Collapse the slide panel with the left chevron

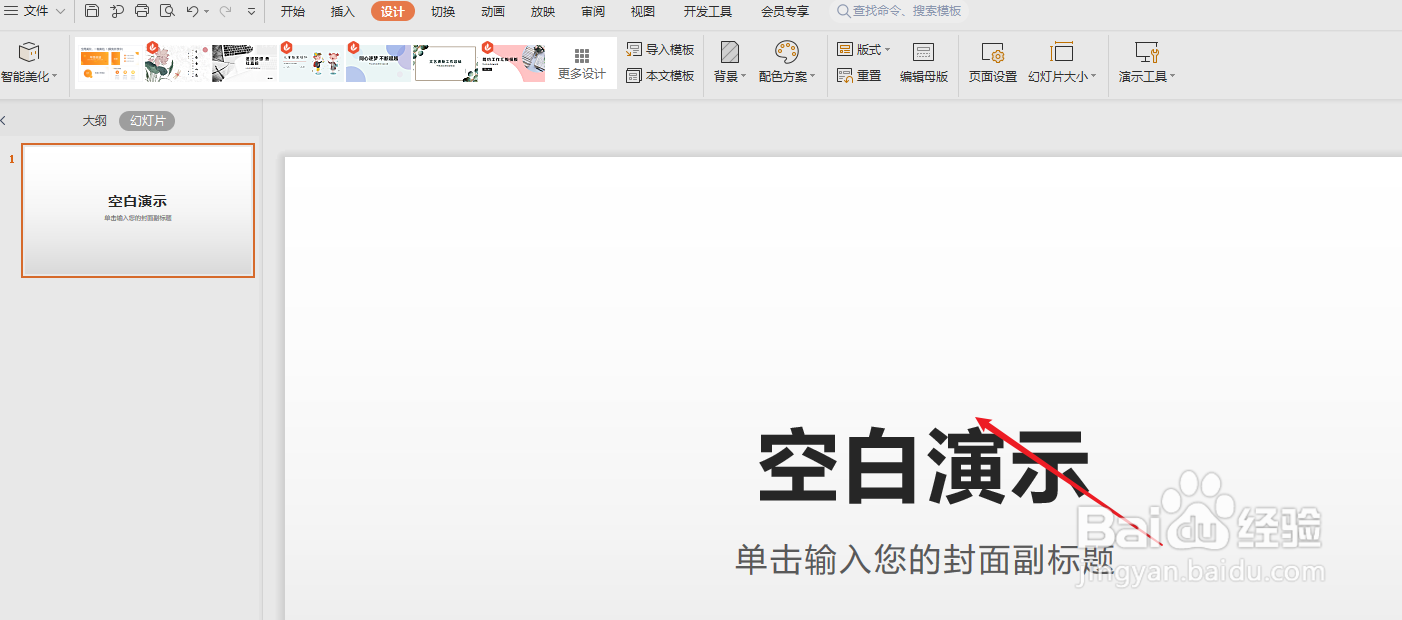3,121
